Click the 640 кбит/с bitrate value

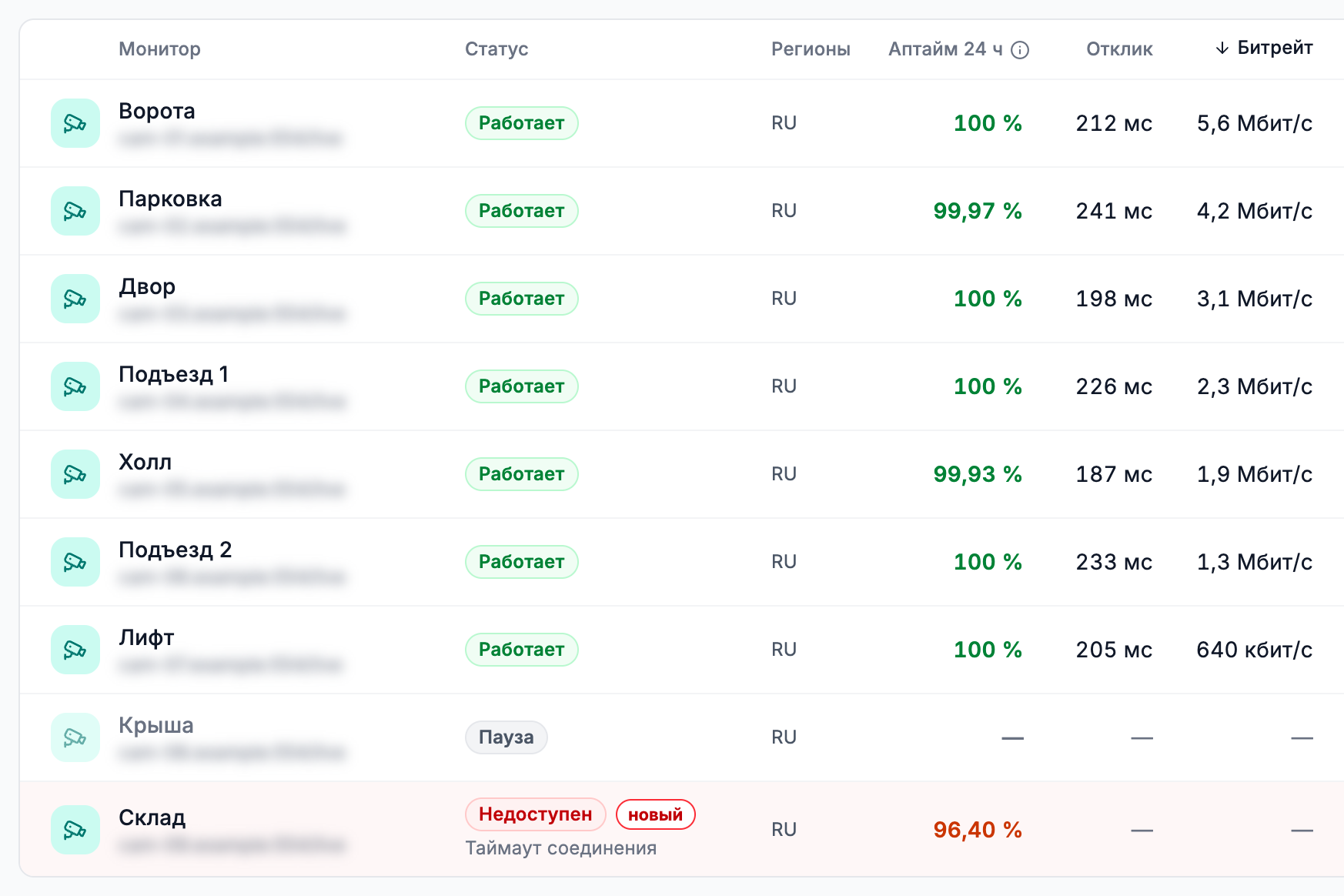(1255, 650)
